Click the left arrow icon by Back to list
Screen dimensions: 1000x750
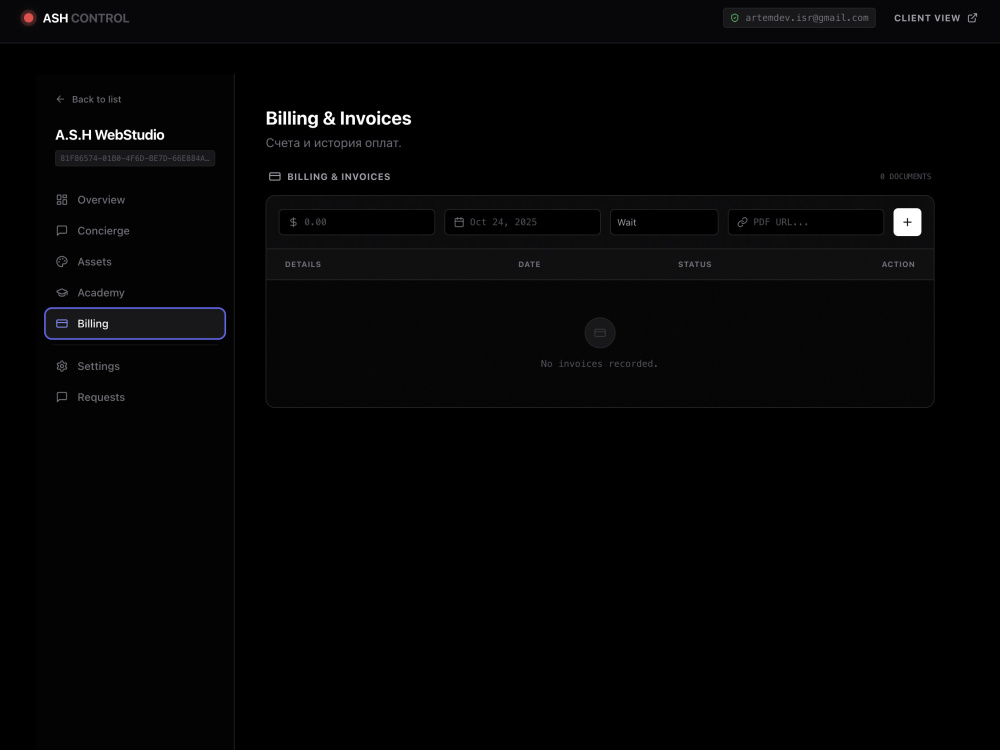coord(61,99)
